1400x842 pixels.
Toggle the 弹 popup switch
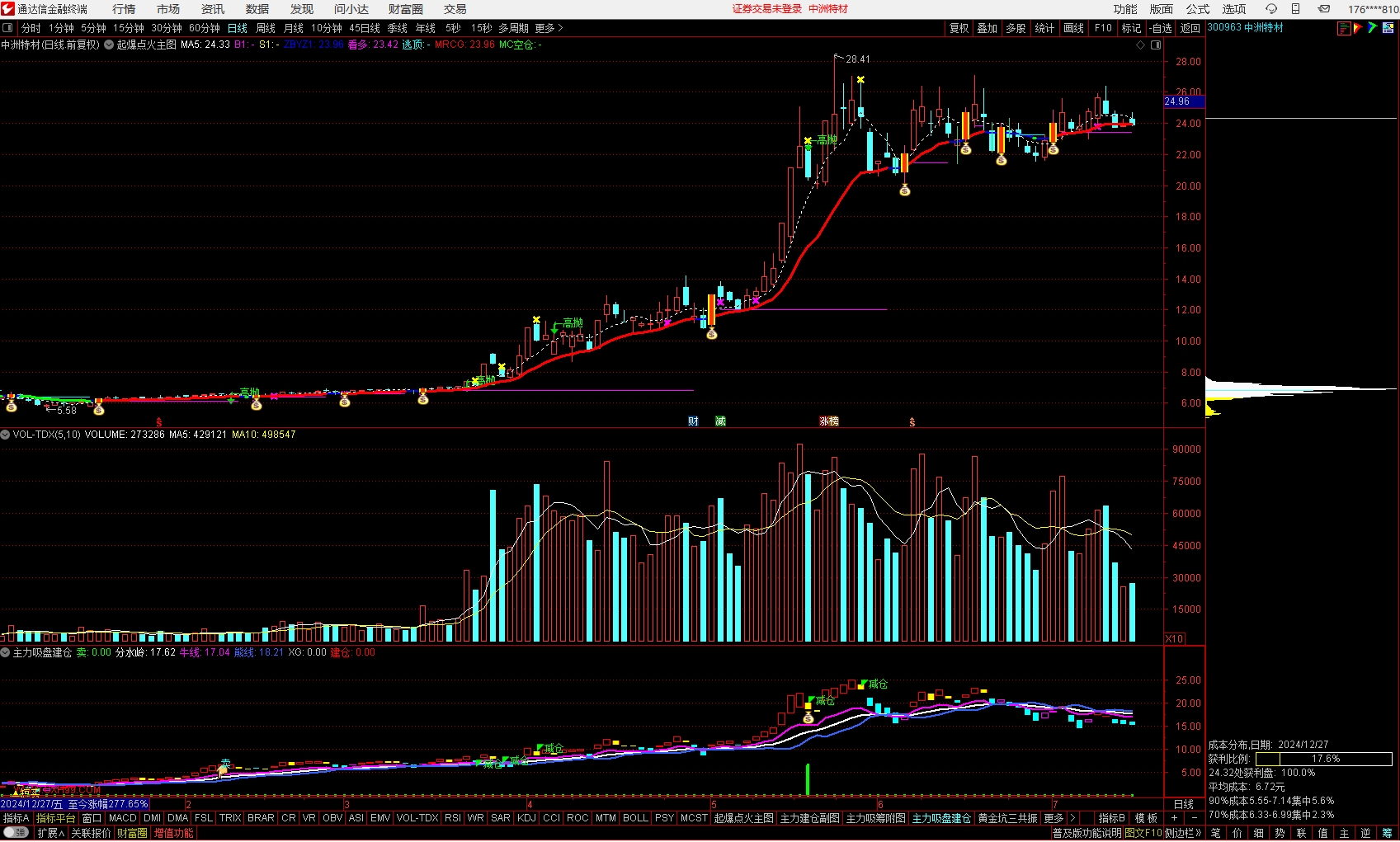point(16,833)
